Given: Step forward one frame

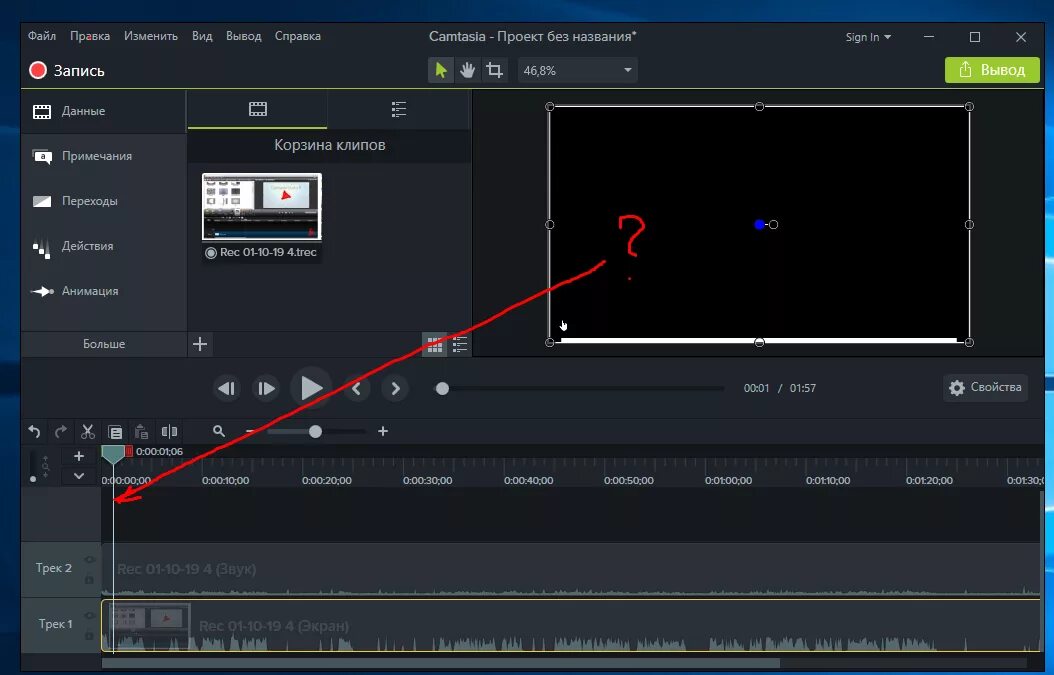Looking at the screenshot, I should [266, 389].
